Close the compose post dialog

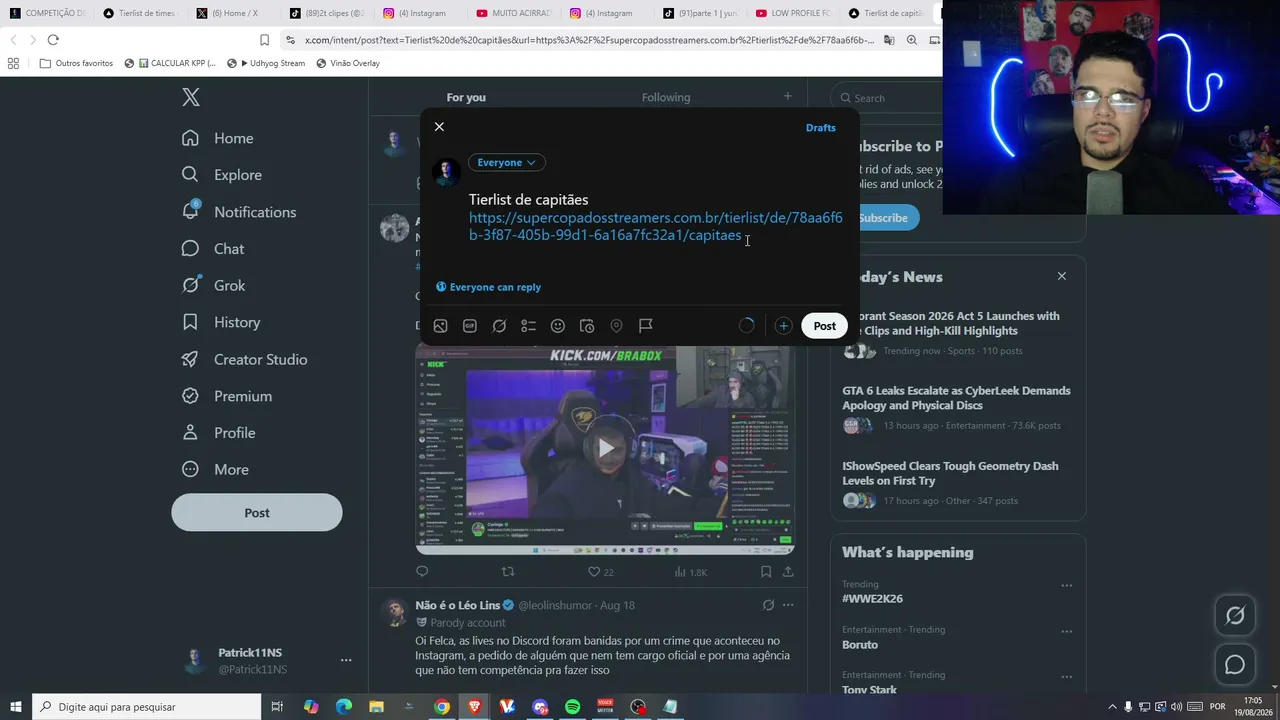coord(439,127)
